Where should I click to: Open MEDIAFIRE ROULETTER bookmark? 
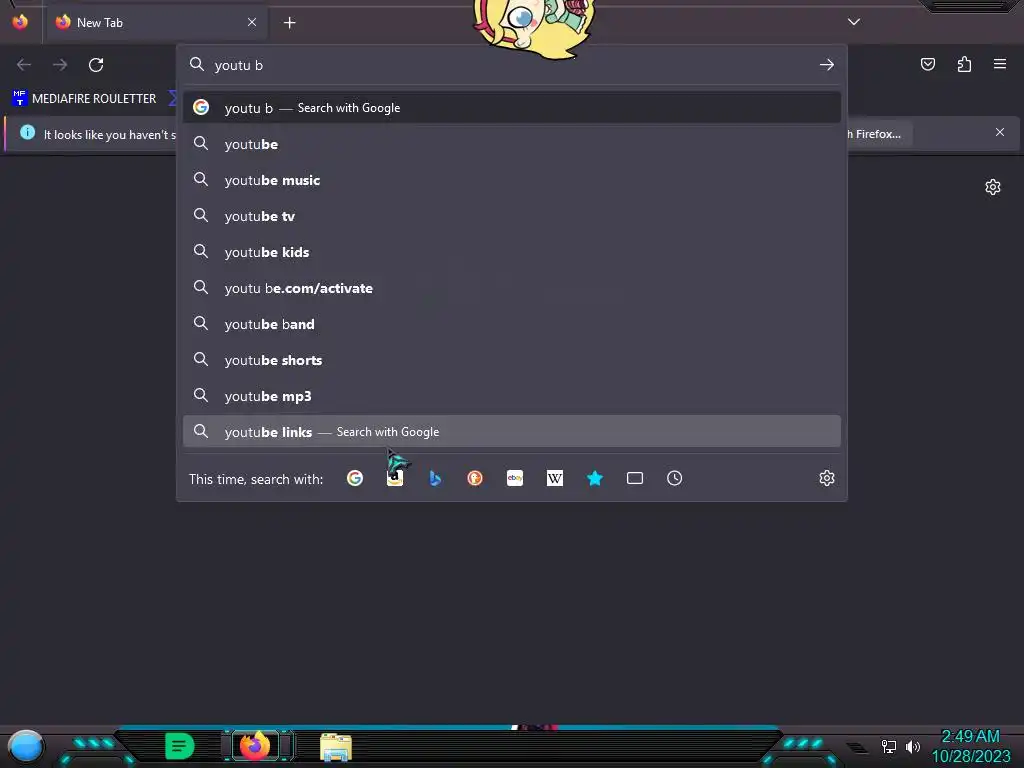[x=84, y=99]
